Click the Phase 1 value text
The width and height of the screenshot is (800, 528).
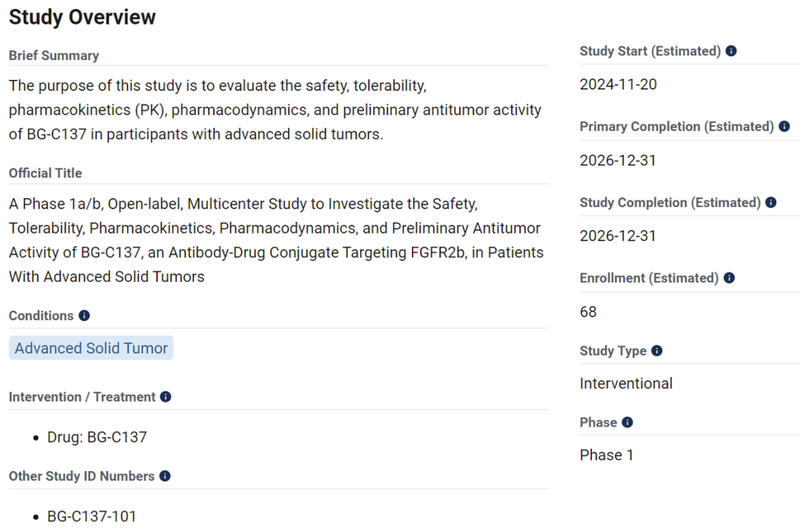click(607, 456)
